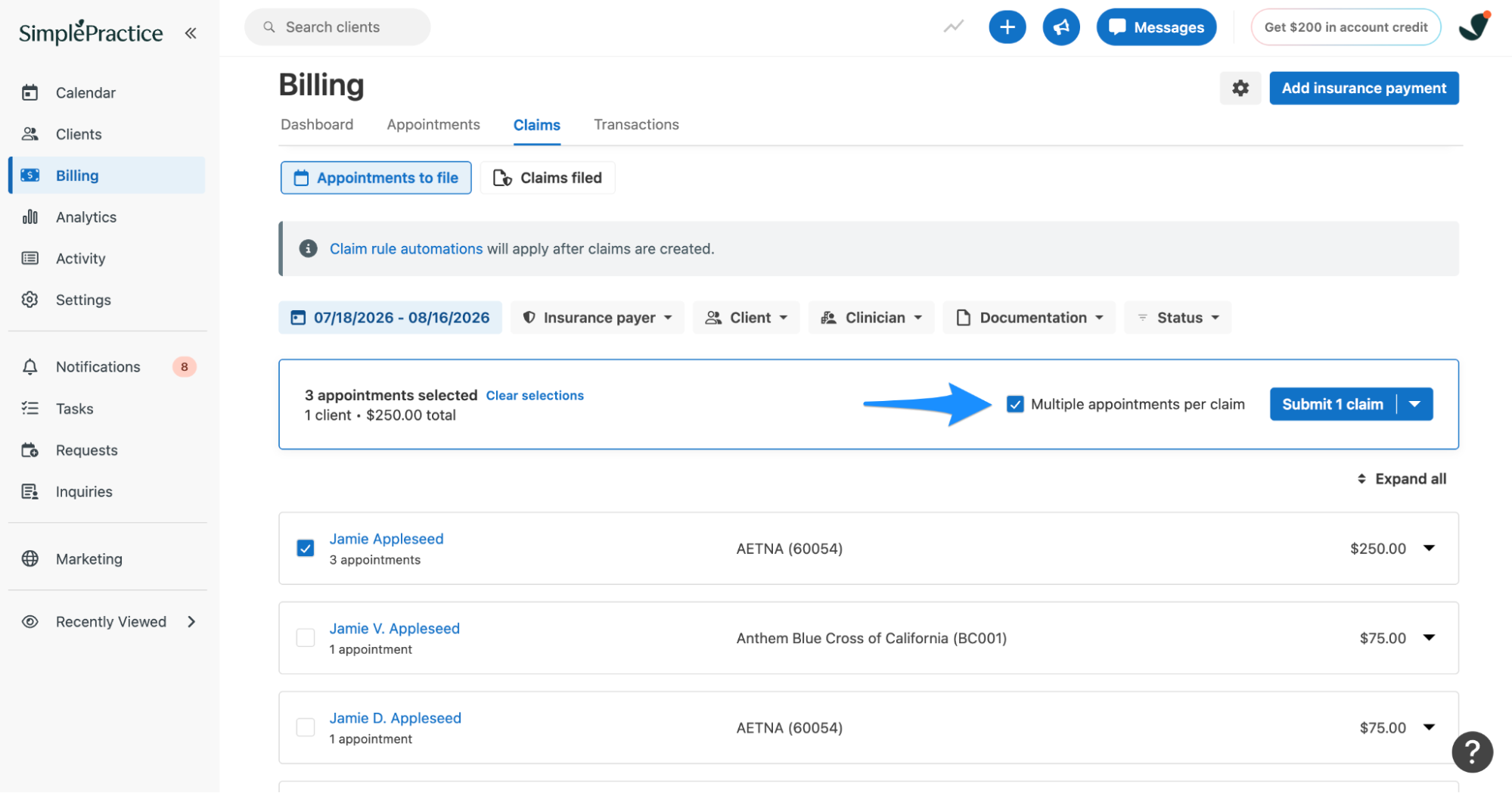Open the megaphone announcements icon

tap(1061, 27)
